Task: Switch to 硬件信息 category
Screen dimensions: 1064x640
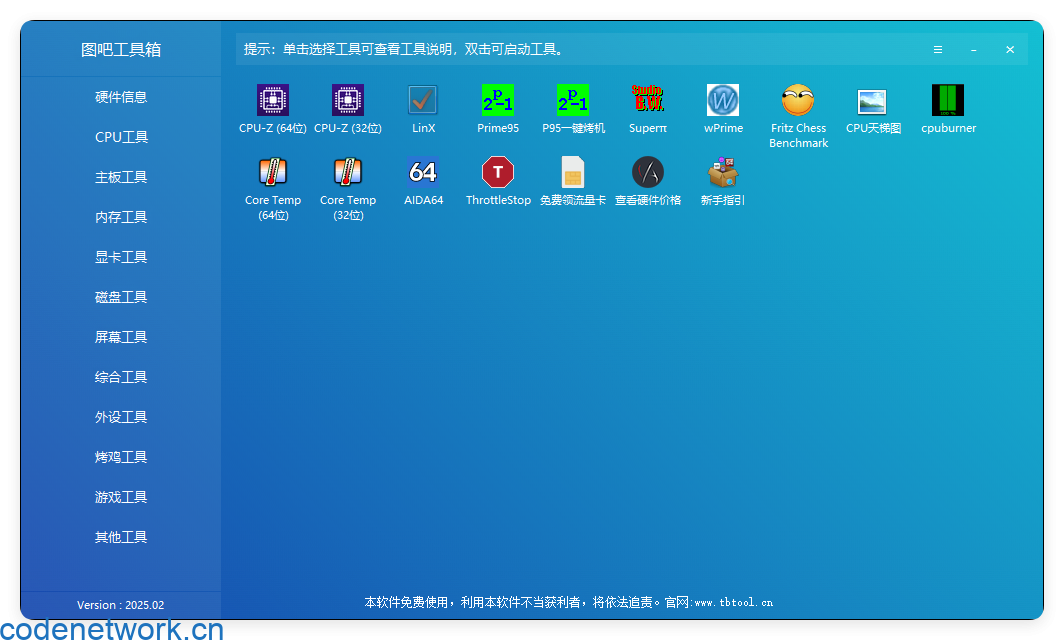Action: [x=121, y=97]
